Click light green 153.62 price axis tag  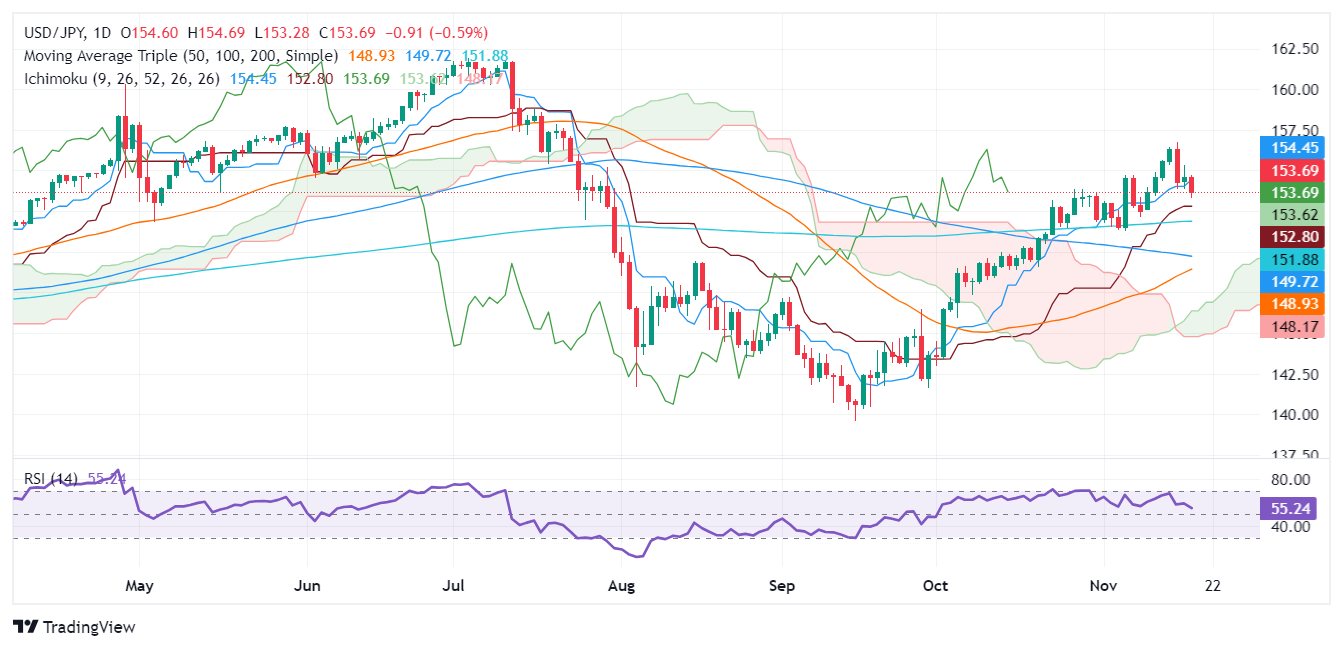tap(1297, 214)
